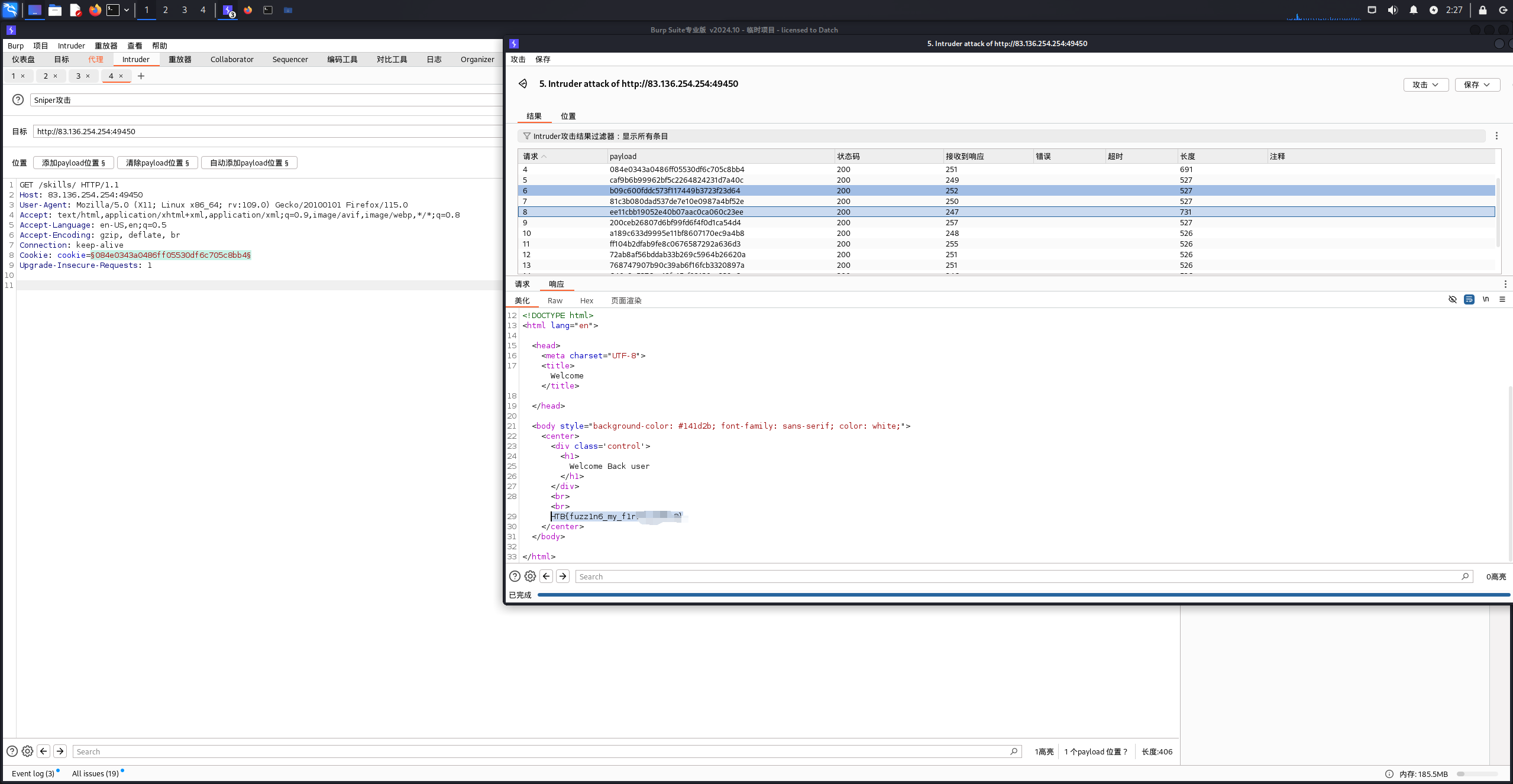Open the Kali applications menu icon

point(10,9)
